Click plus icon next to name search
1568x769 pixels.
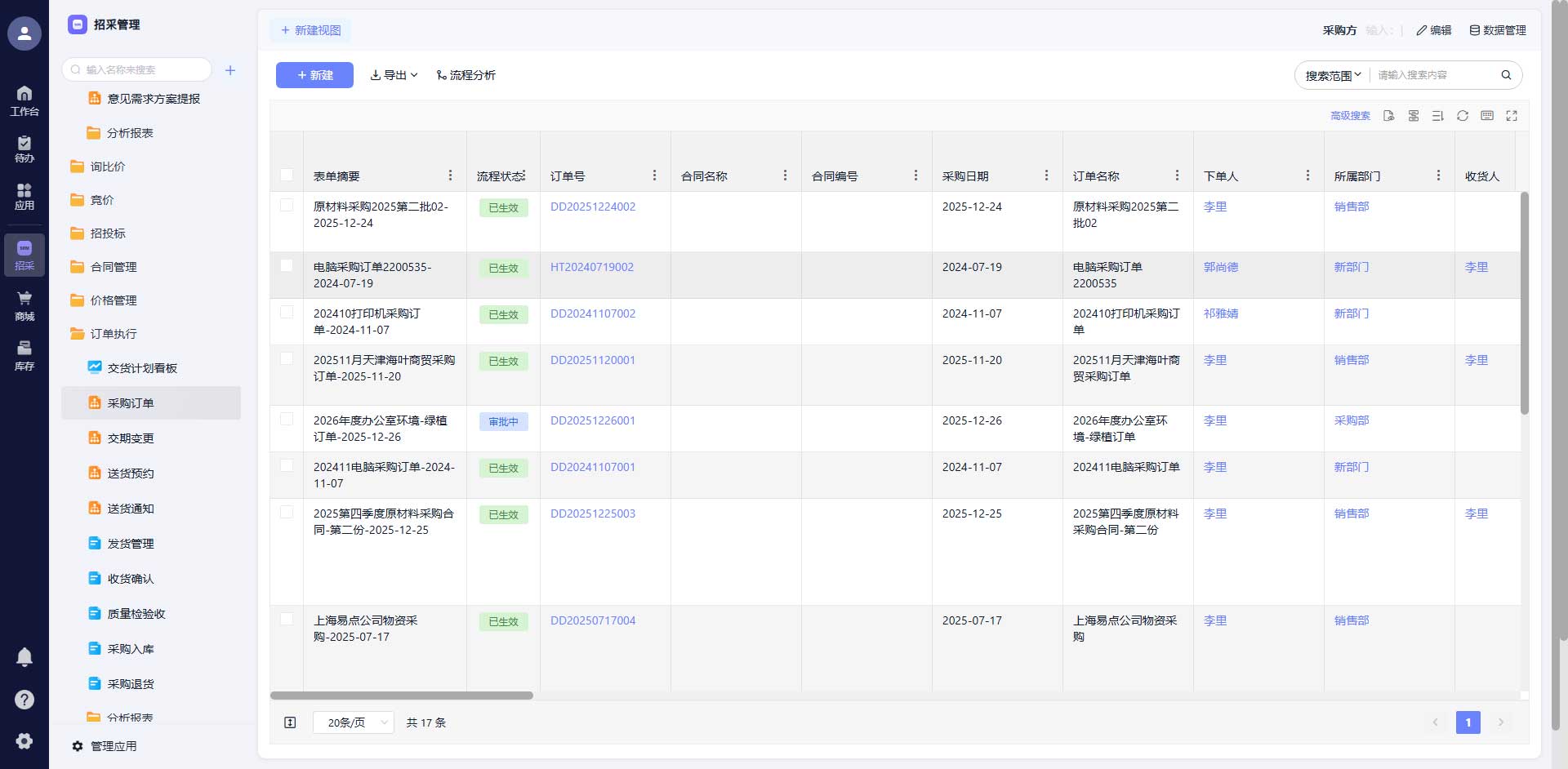point(230,70)
